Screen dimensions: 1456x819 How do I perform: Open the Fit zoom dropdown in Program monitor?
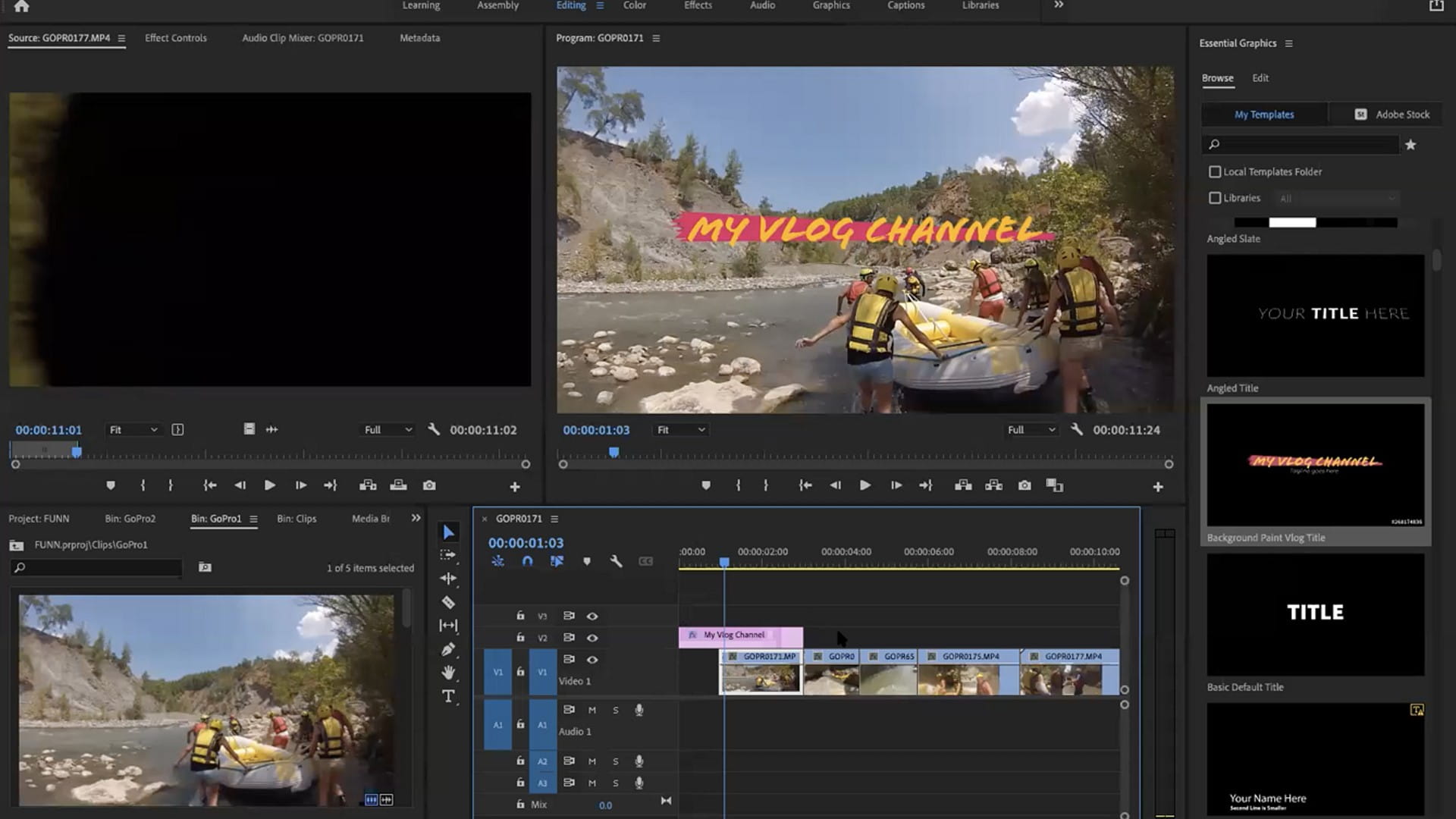pyautogui.click(x=679, y=429)
